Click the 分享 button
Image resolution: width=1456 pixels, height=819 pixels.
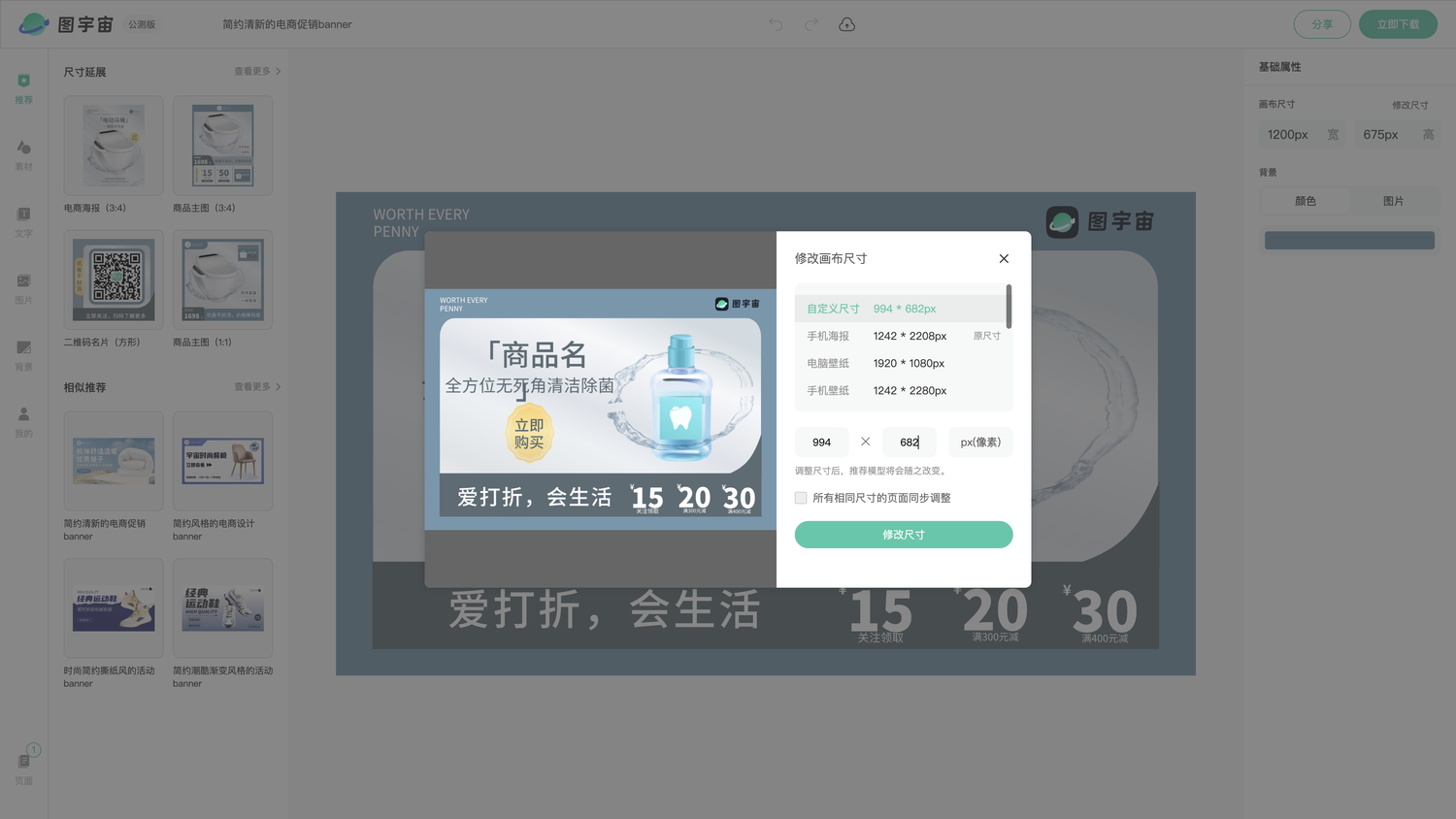[1322, 24]
